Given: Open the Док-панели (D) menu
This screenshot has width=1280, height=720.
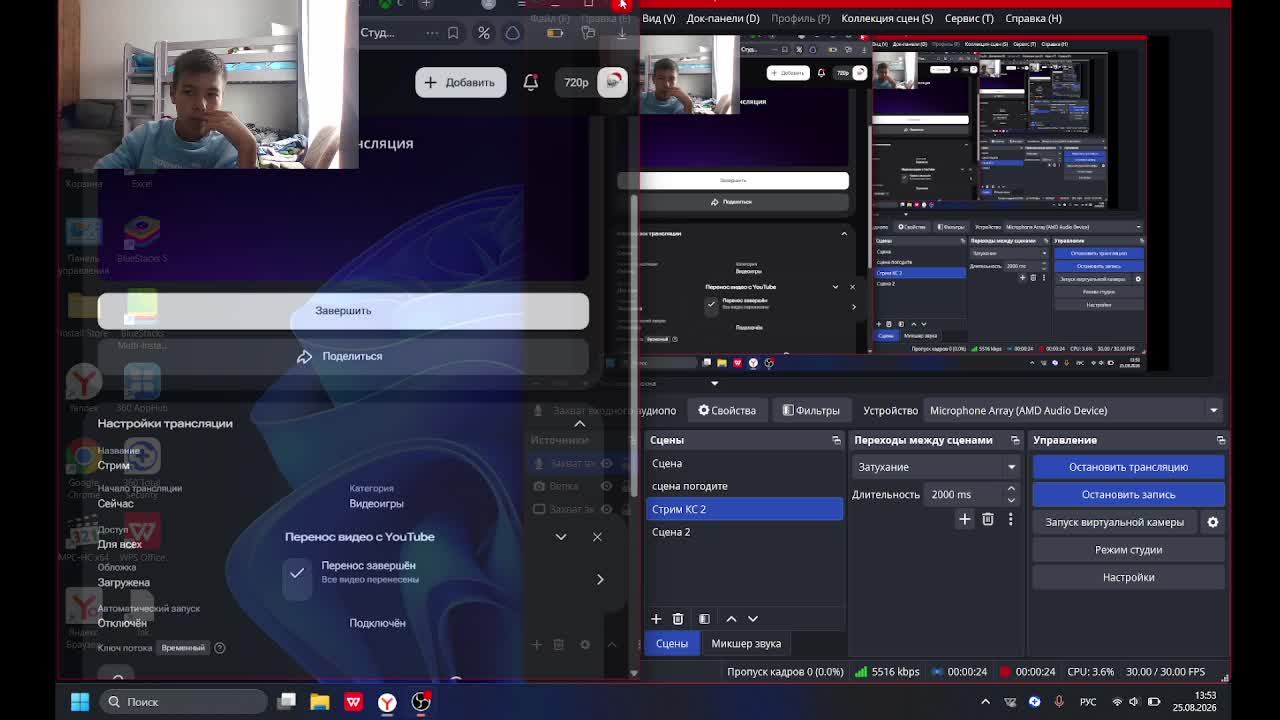Looking at the screenshot, I should click(x=723, y=18).
